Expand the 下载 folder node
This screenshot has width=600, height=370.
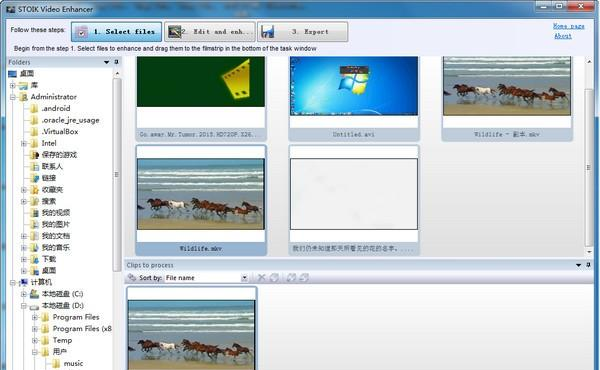[x=24, y=259]
